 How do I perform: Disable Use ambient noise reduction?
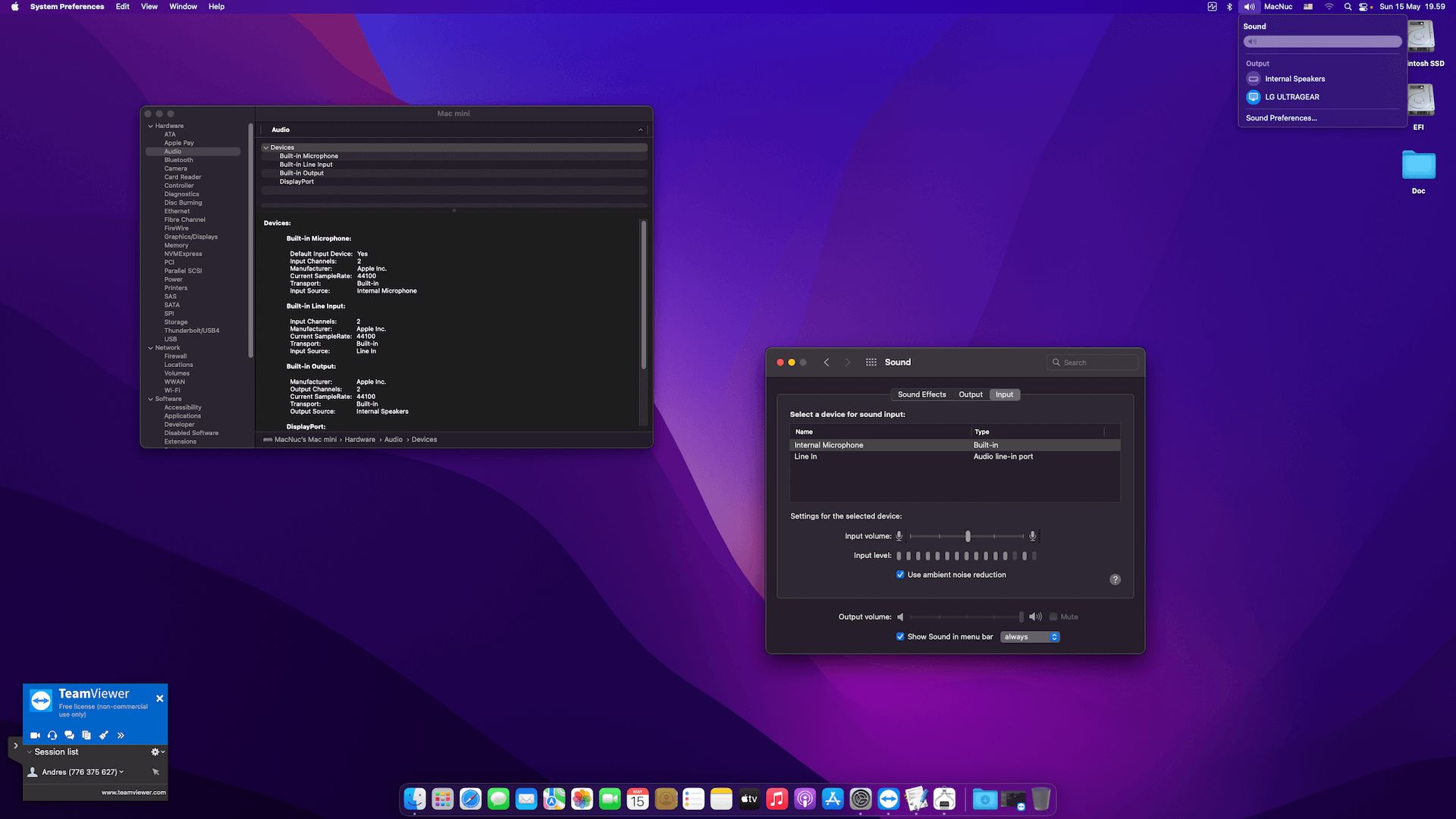(x=901, y=575)
